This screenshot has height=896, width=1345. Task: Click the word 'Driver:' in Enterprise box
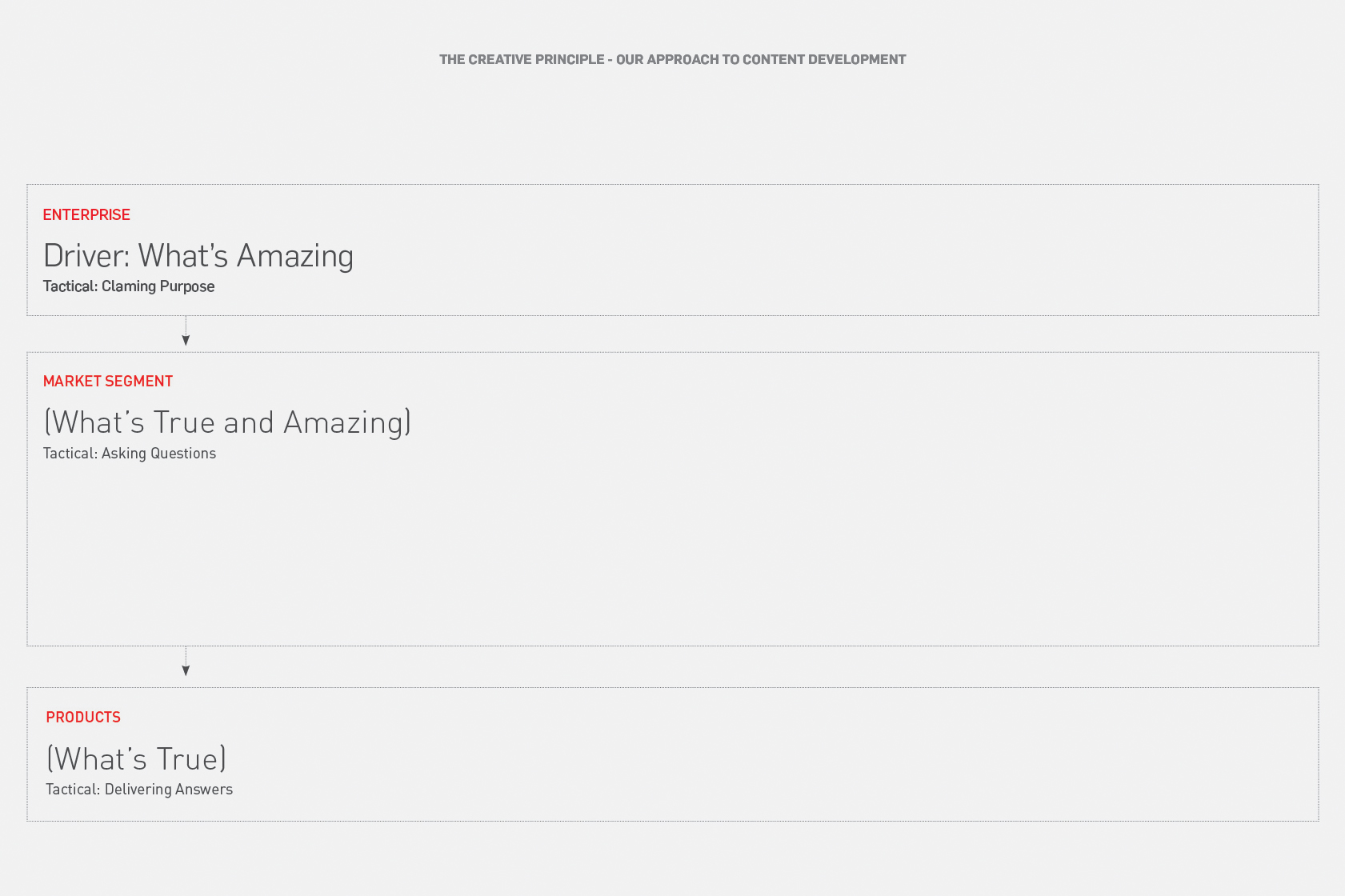point(86,256)
